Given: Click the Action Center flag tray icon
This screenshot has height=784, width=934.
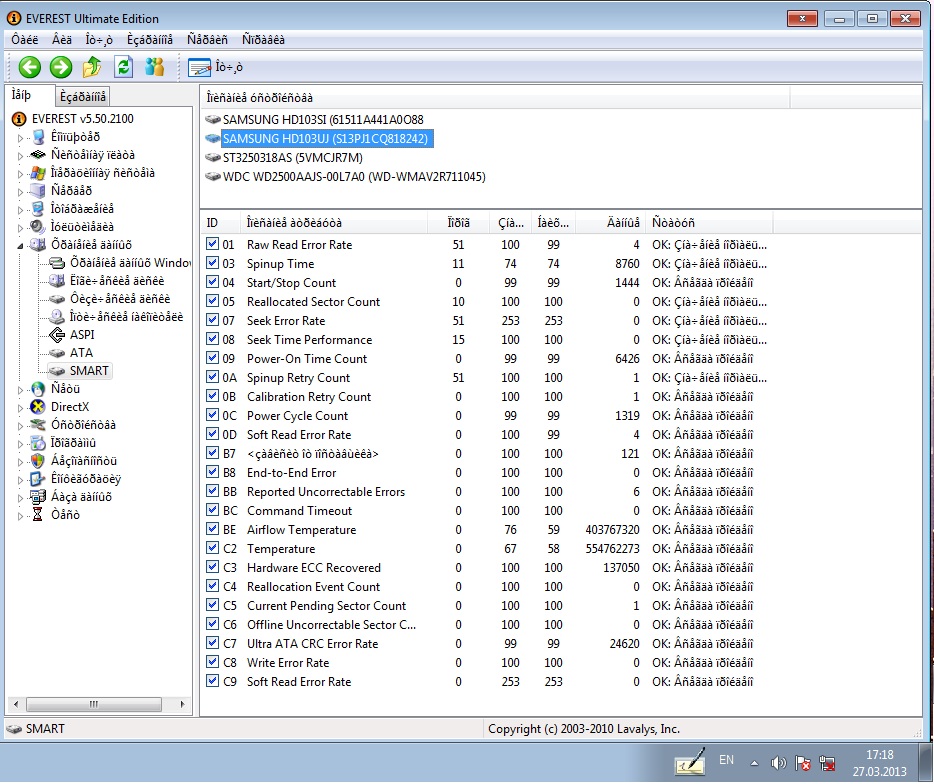Looking at the screenshot, I should click(802, 763).
